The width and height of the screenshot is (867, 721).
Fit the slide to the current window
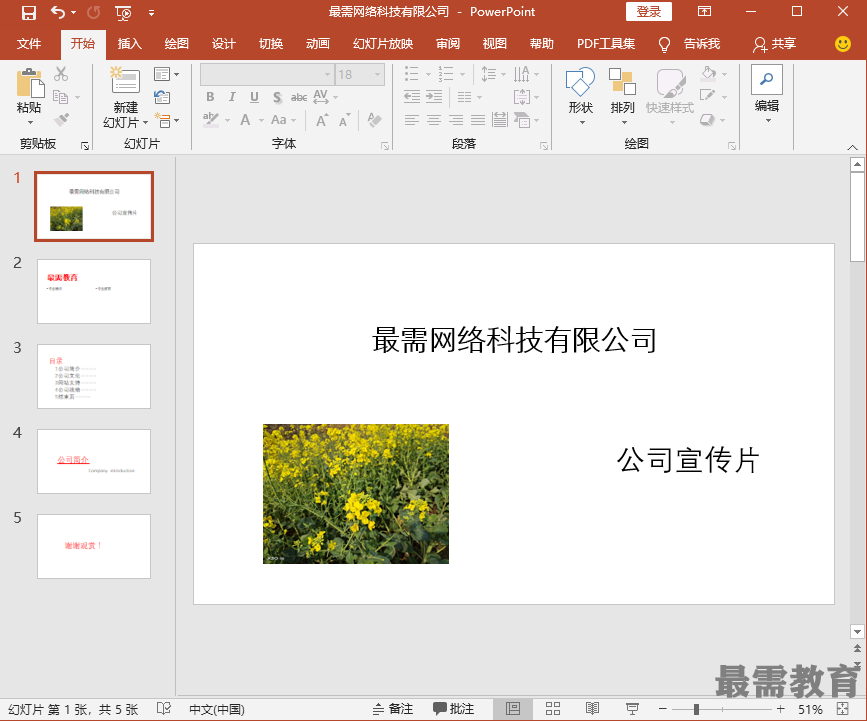point(843,709)
